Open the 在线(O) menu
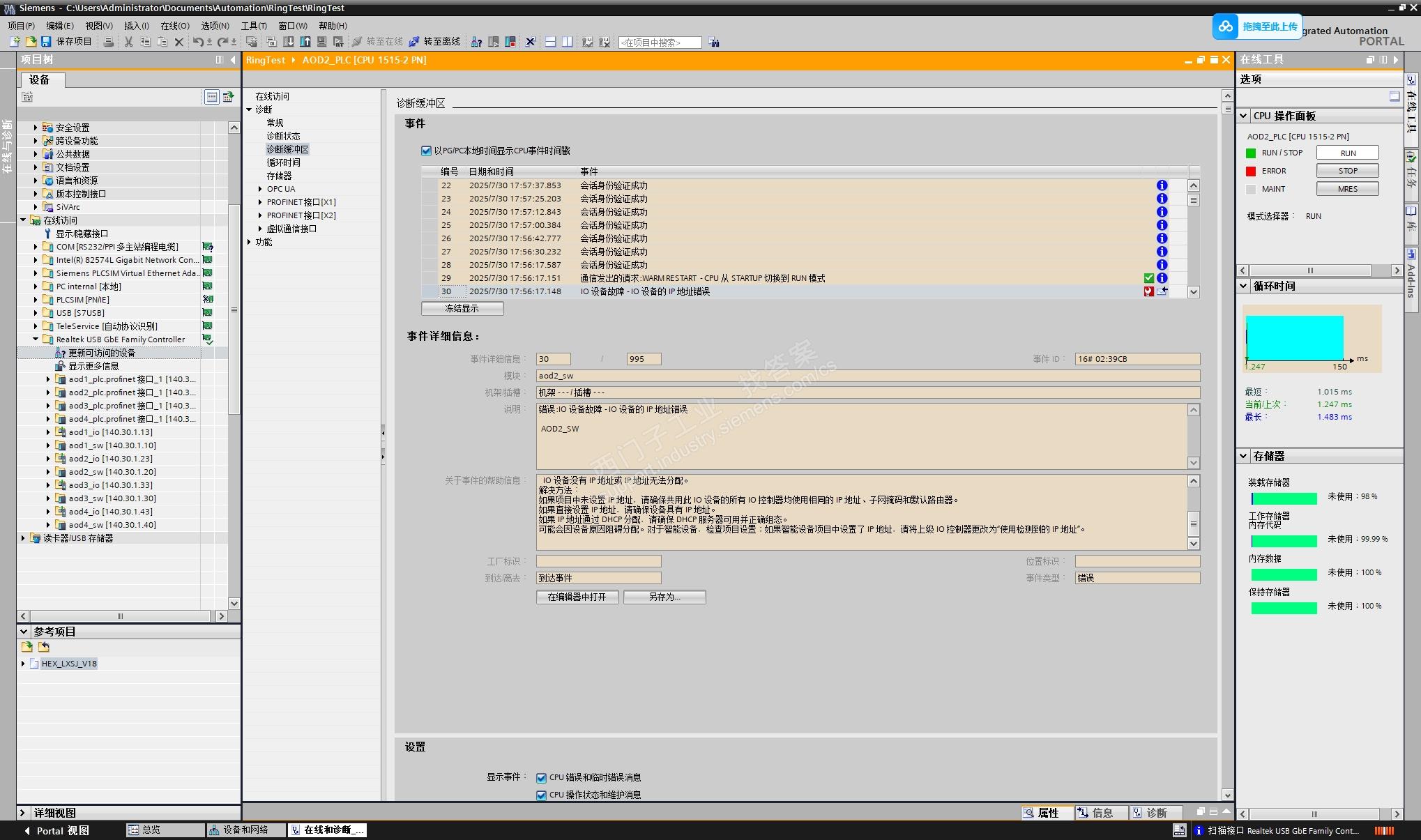 (174, 26)
